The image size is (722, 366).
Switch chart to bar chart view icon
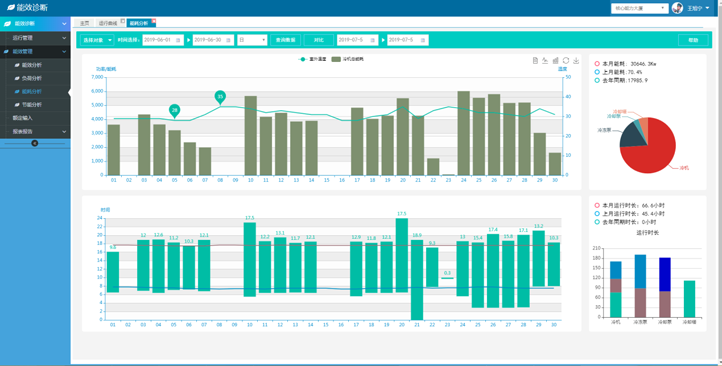click(x=555, y=61)
